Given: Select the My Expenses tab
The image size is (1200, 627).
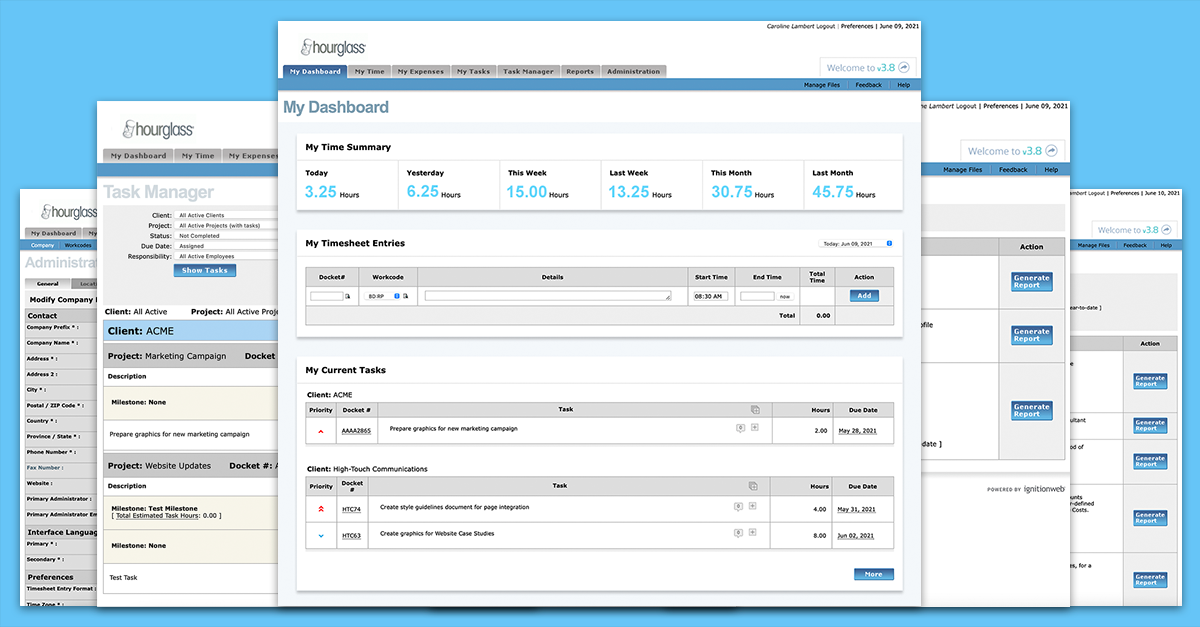Looking at the screenshot, I should (419, 72).
